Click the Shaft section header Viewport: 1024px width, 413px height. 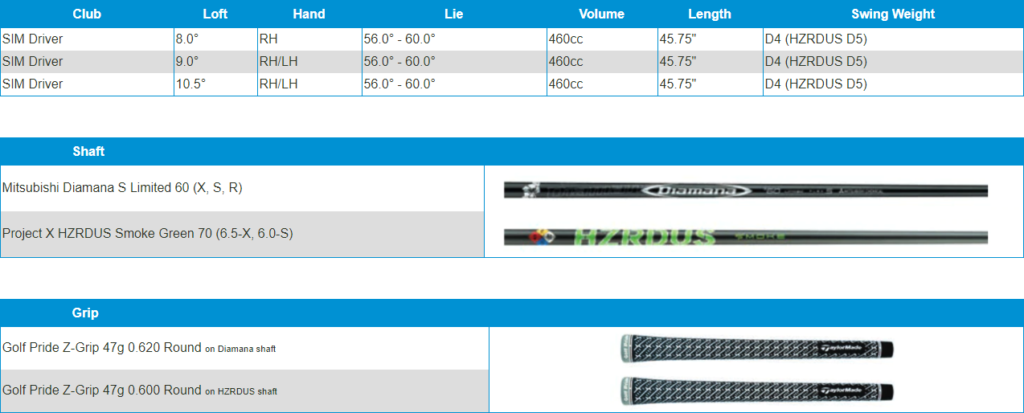tap(88, 151)
